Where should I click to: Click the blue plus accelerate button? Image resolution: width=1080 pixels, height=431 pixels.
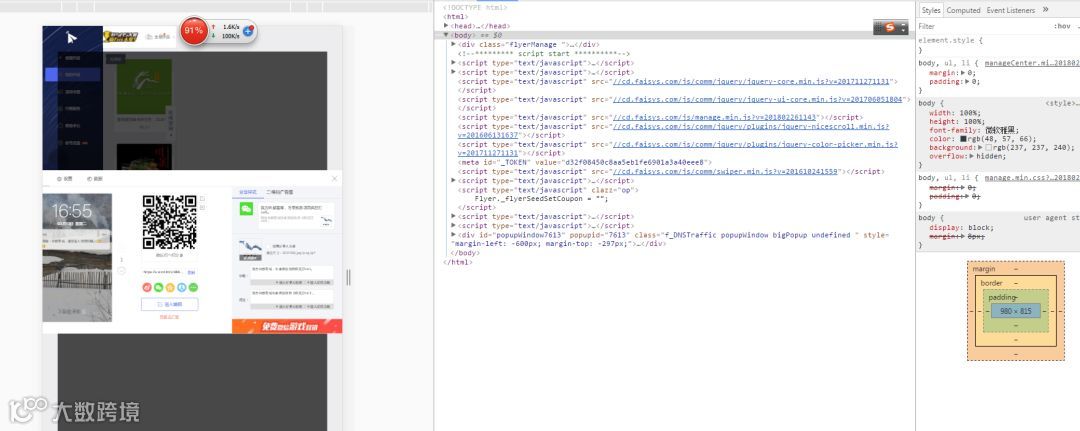point(249,31)
